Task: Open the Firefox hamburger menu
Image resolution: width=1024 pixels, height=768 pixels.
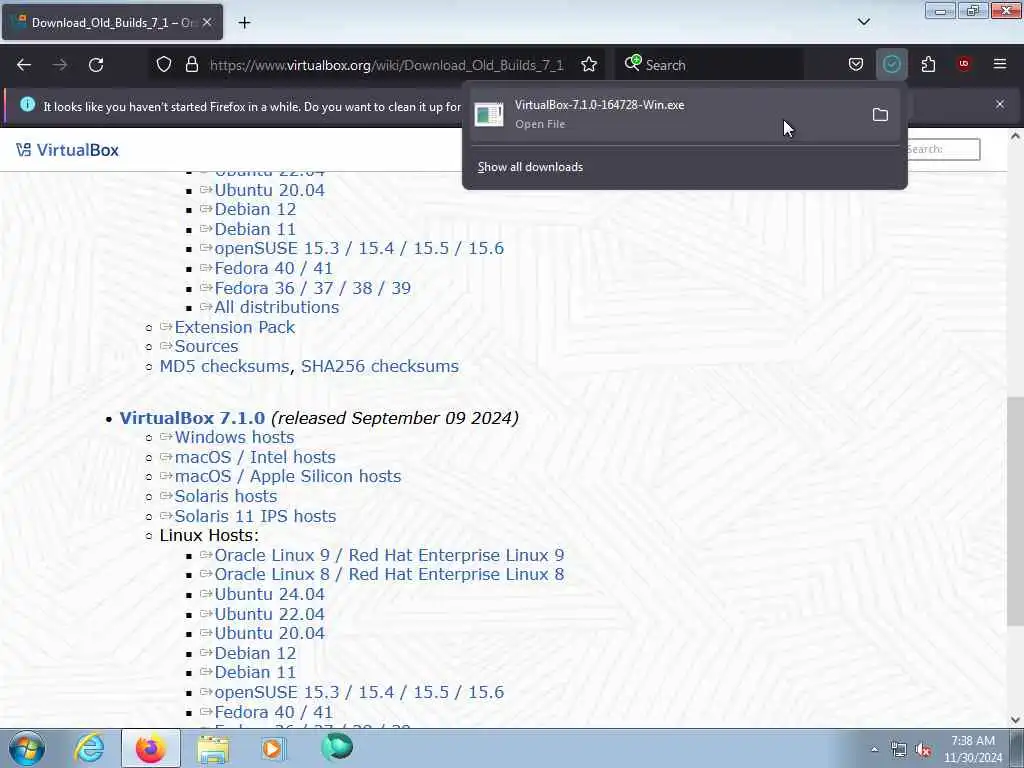Action: (1000, 64)
